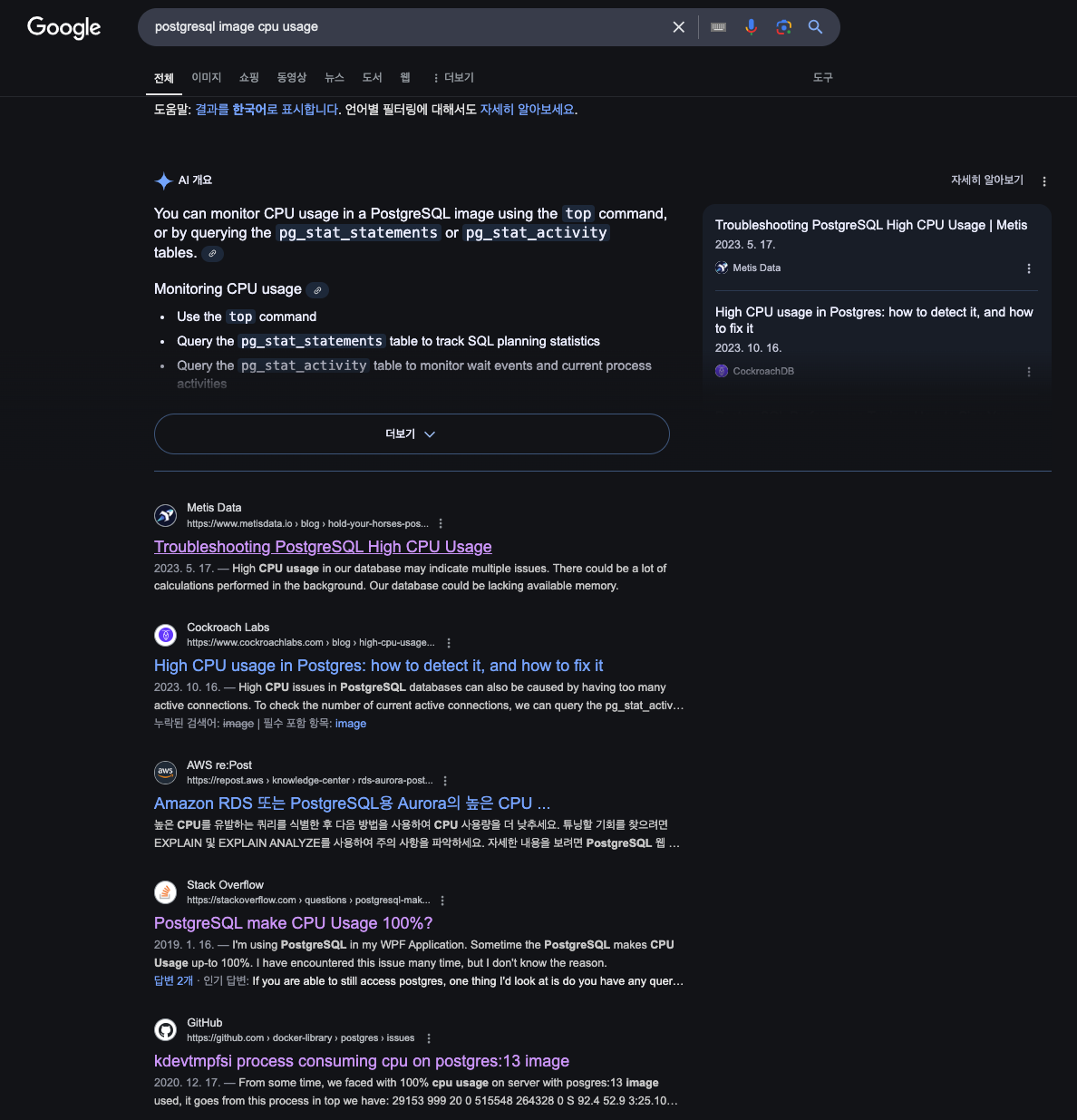Image resolution: width=1077 pixels, height=1120 pixels.
Task: Click Stack Overflow favicon
Action: tap(165, 892)
